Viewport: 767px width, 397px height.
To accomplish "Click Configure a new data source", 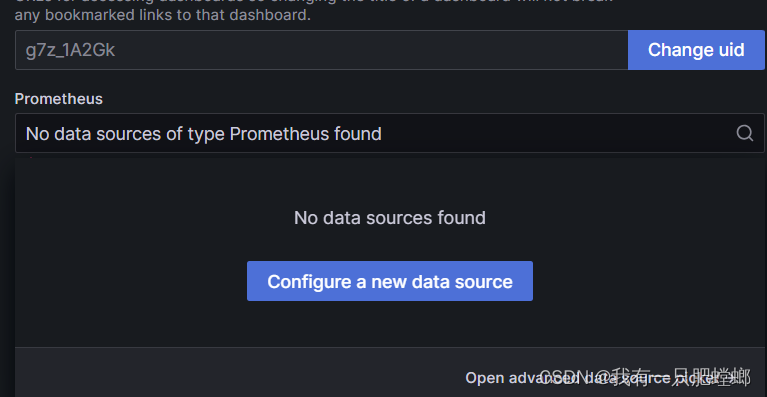I will tap(390, 281).
